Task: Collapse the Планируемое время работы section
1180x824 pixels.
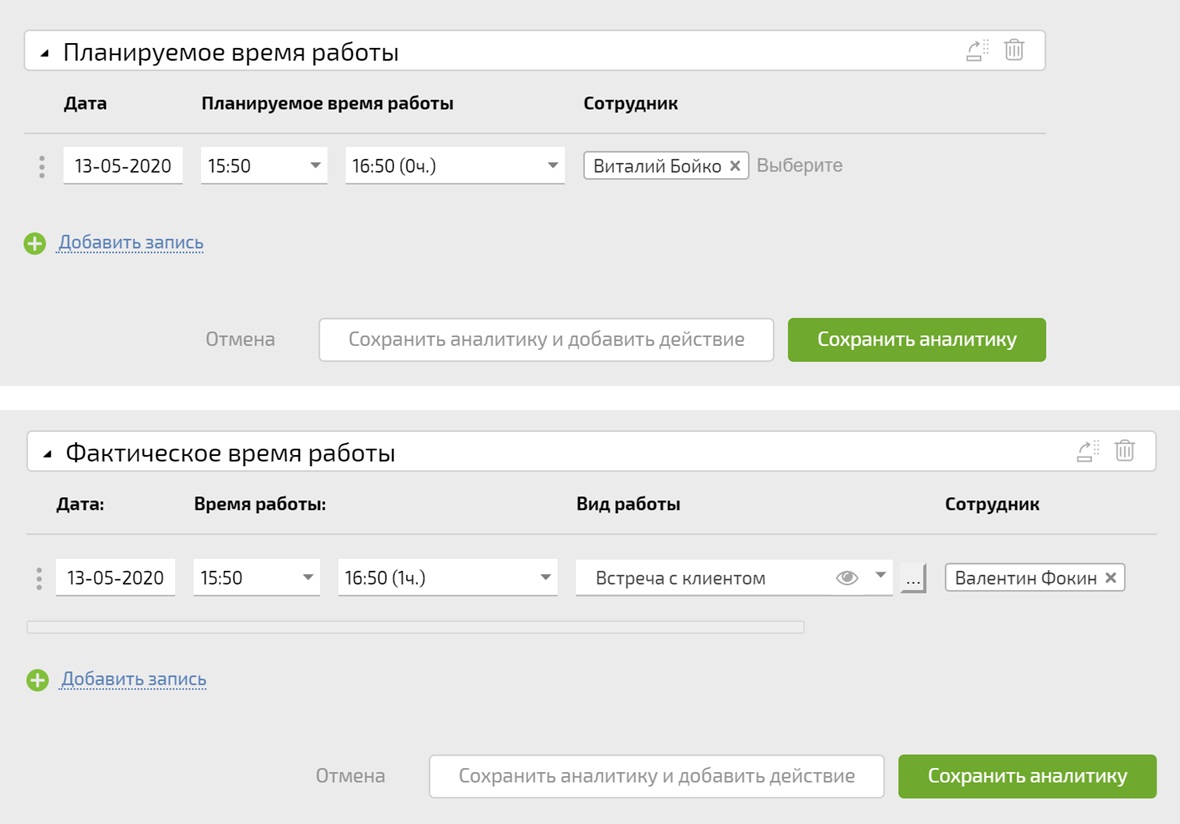Action: tap(44, 54)
